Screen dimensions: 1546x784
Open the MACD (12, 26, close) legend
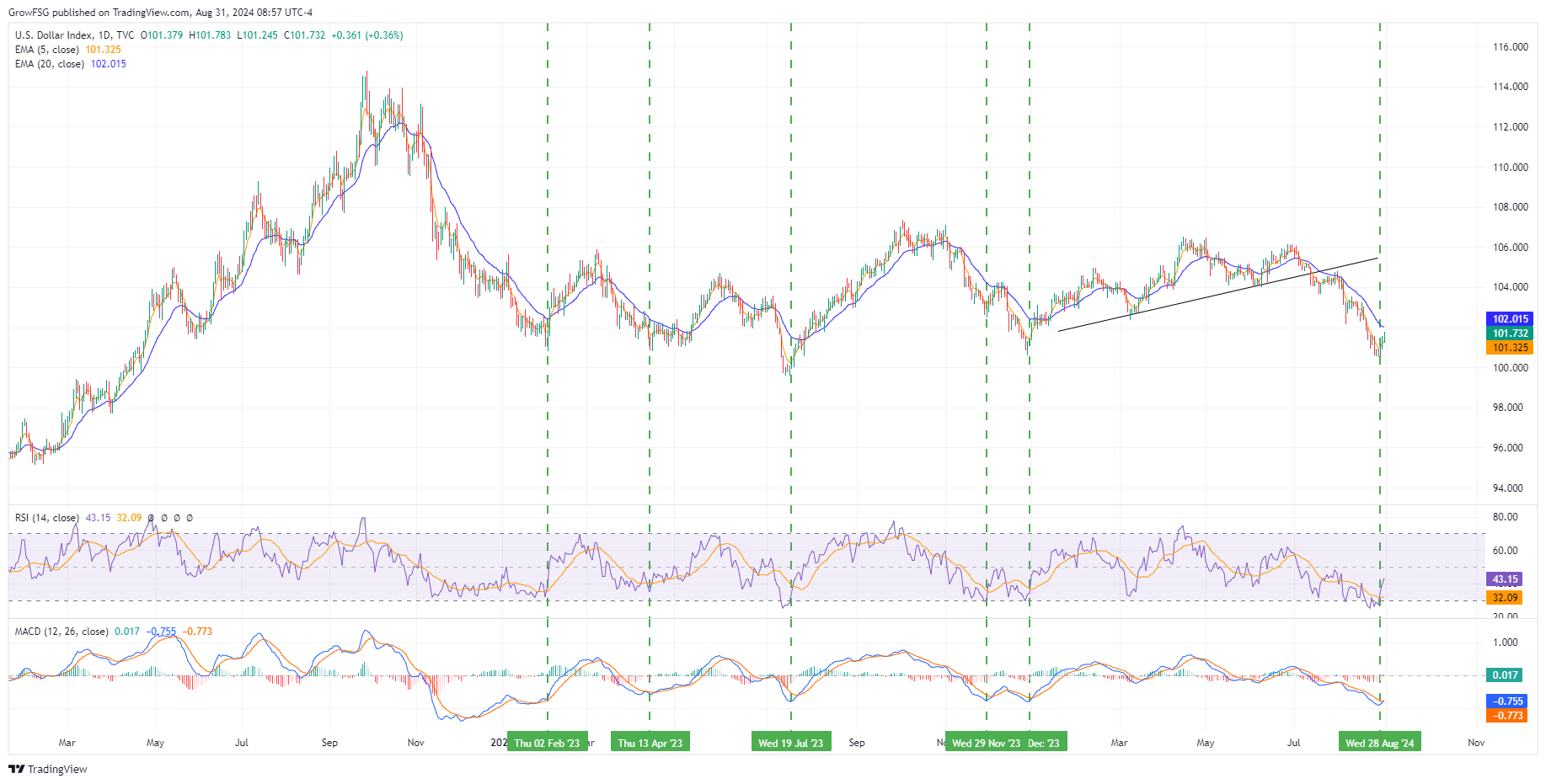tap(62, 632)
